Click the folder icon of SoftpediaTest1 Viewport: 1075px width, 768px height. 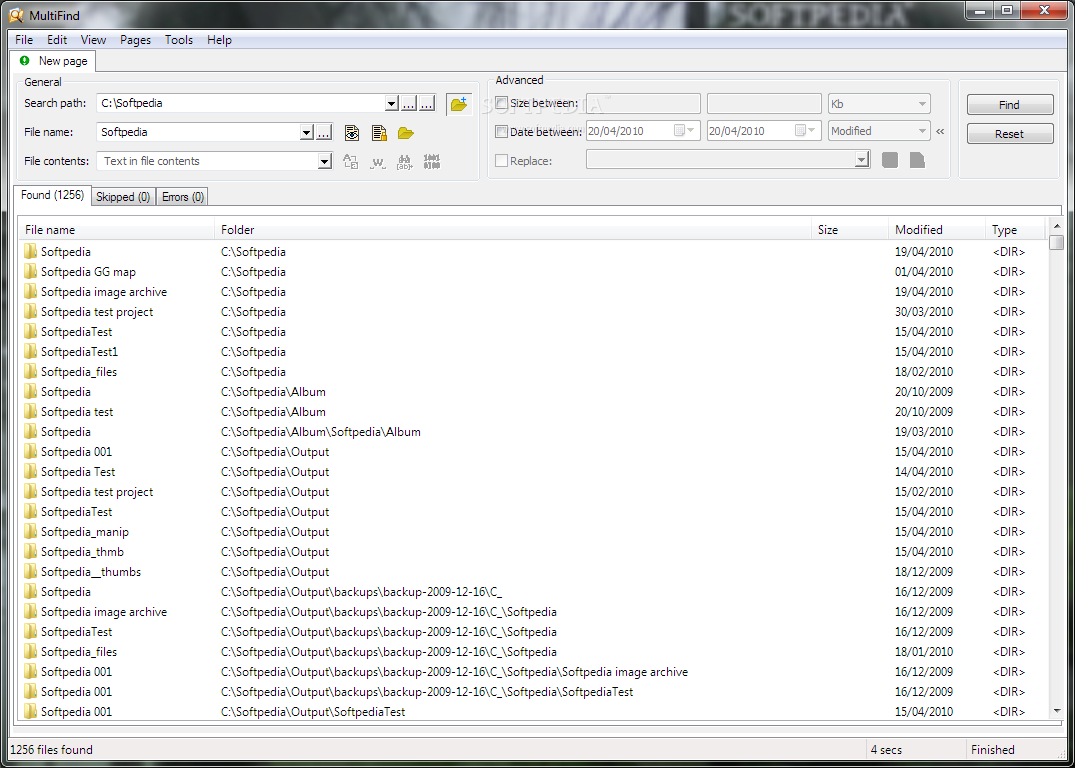(x=30, y=352)
